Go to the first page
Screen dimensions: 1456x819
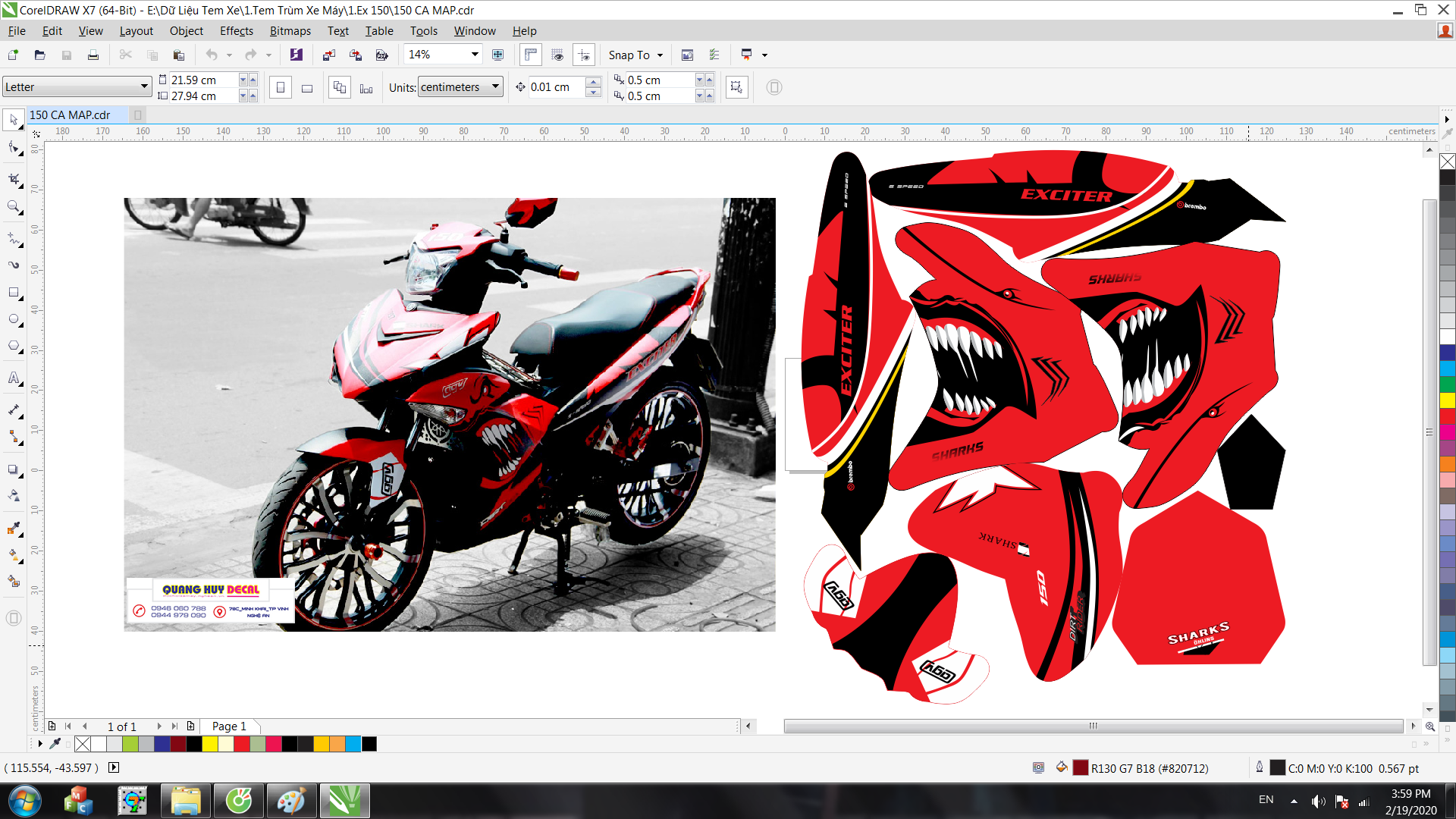tap(68, 726)
